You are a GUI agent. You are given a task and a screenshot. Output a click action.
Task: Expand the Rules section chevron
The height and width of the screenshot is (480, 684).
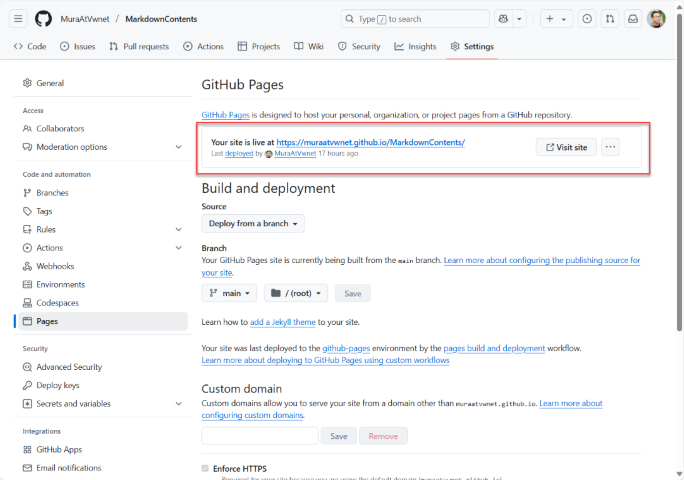point(178,230)
